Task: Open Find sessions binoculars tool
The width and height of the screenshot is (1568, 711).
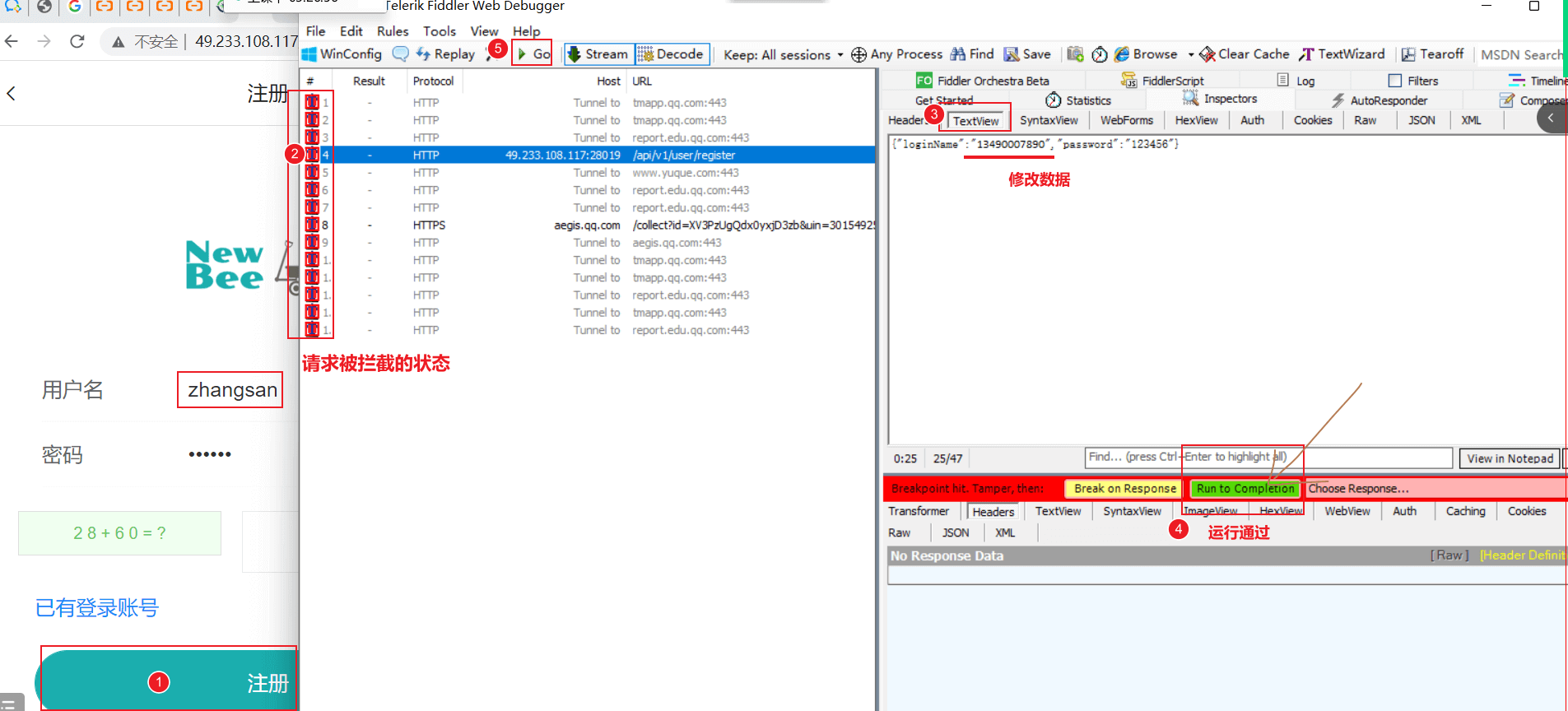Action: (972, 54)
